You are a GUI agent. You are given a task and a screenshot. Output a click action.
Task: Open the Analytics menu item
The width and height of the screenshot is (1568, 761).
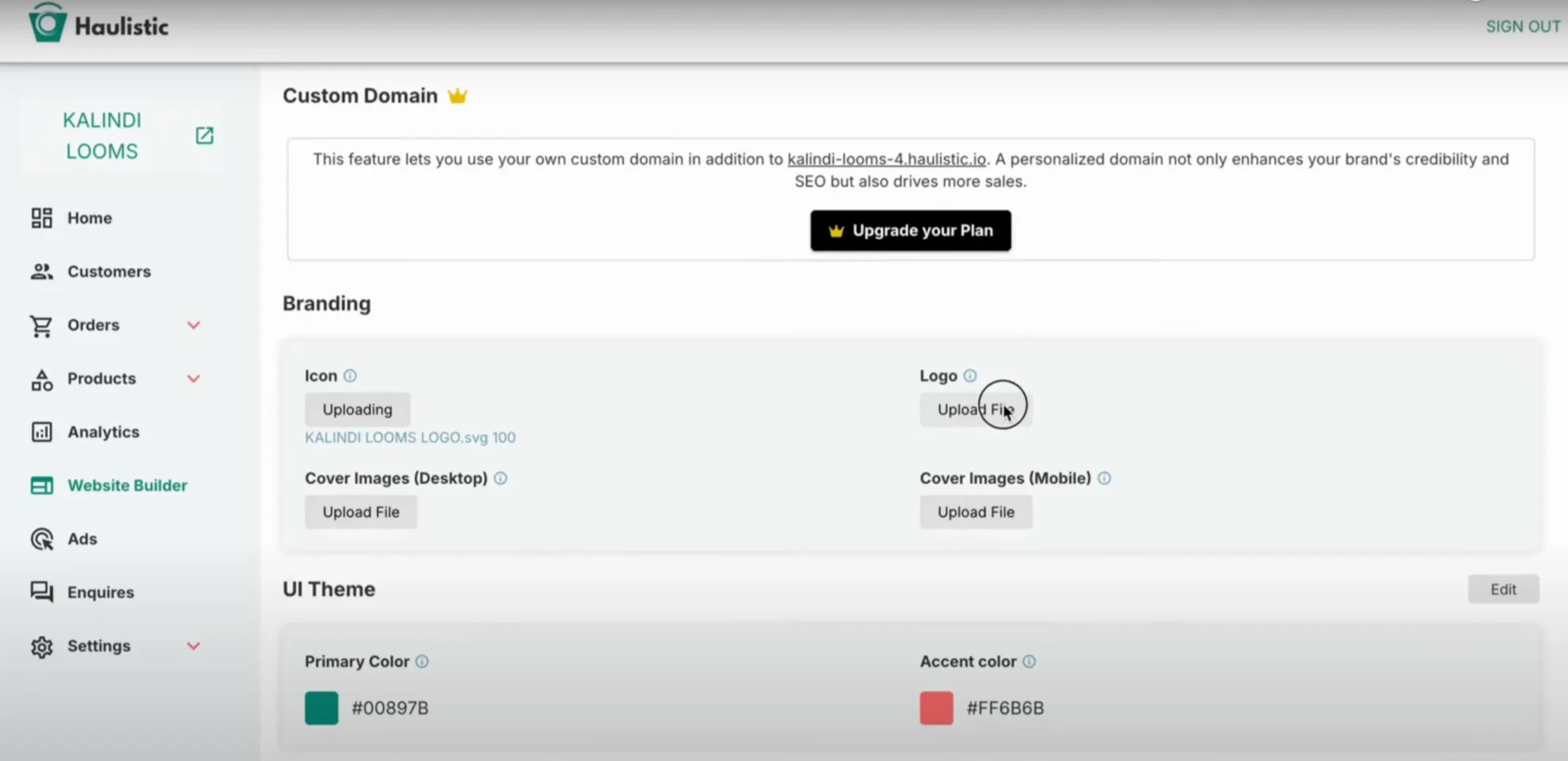point(103,432)
